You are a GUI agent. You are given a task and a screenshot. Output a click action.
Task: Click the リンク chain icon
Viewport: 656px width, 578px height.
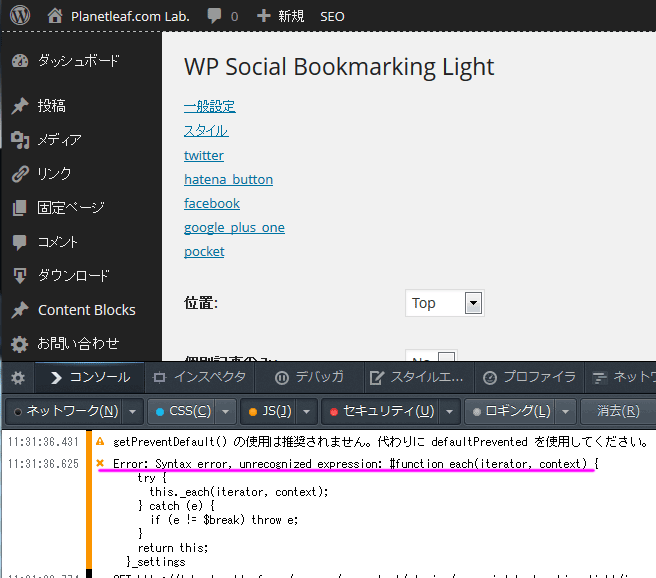click(20, 174)
